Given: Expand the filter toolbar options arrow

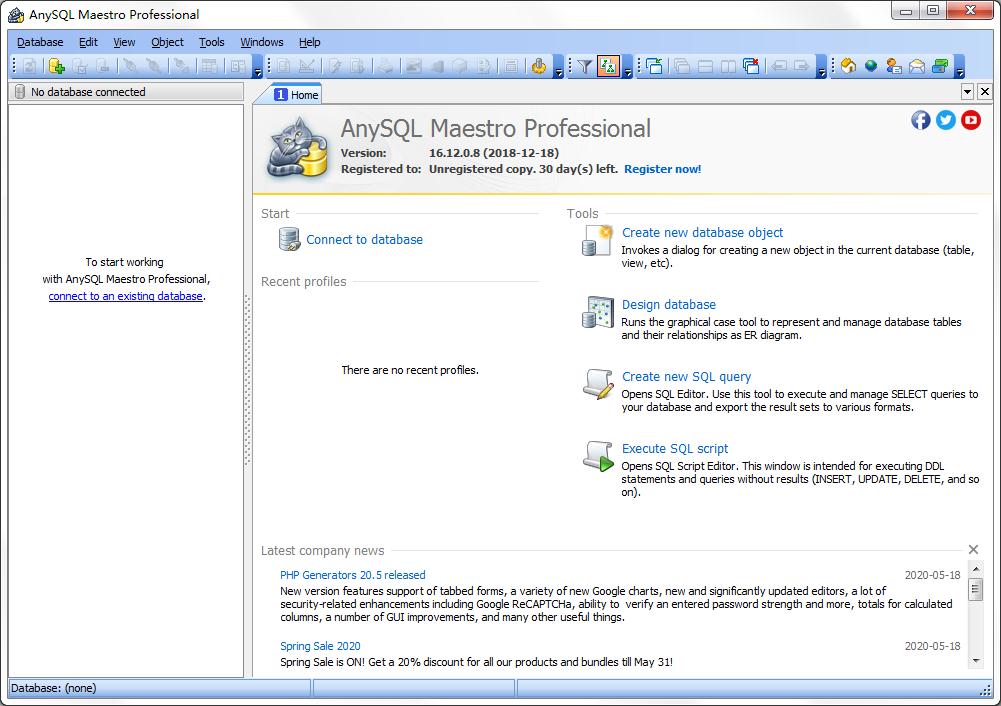Looking at the screenshot, I should [x=628, y=72].
